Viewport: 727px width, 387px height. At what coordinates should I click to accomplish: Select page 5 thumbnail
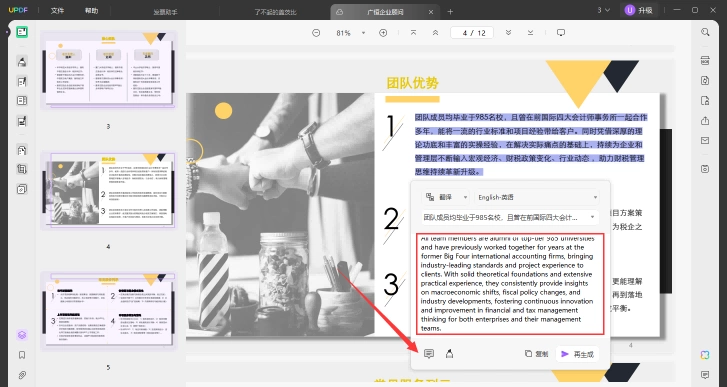[108, 311]
